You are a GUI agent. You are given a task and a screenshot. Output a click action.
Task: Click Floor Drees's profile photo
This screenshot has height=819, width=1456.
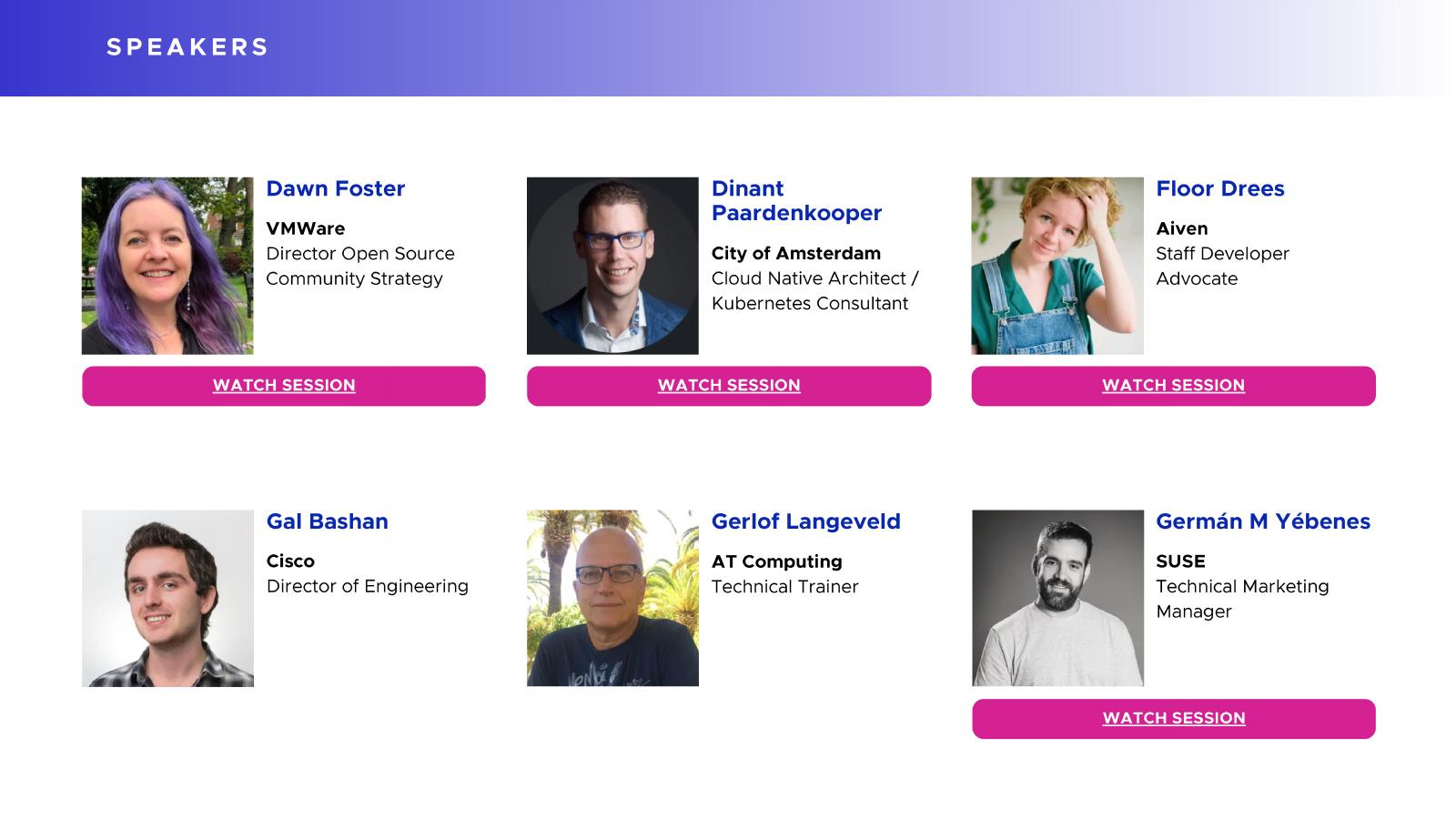tap(1057, 266)
